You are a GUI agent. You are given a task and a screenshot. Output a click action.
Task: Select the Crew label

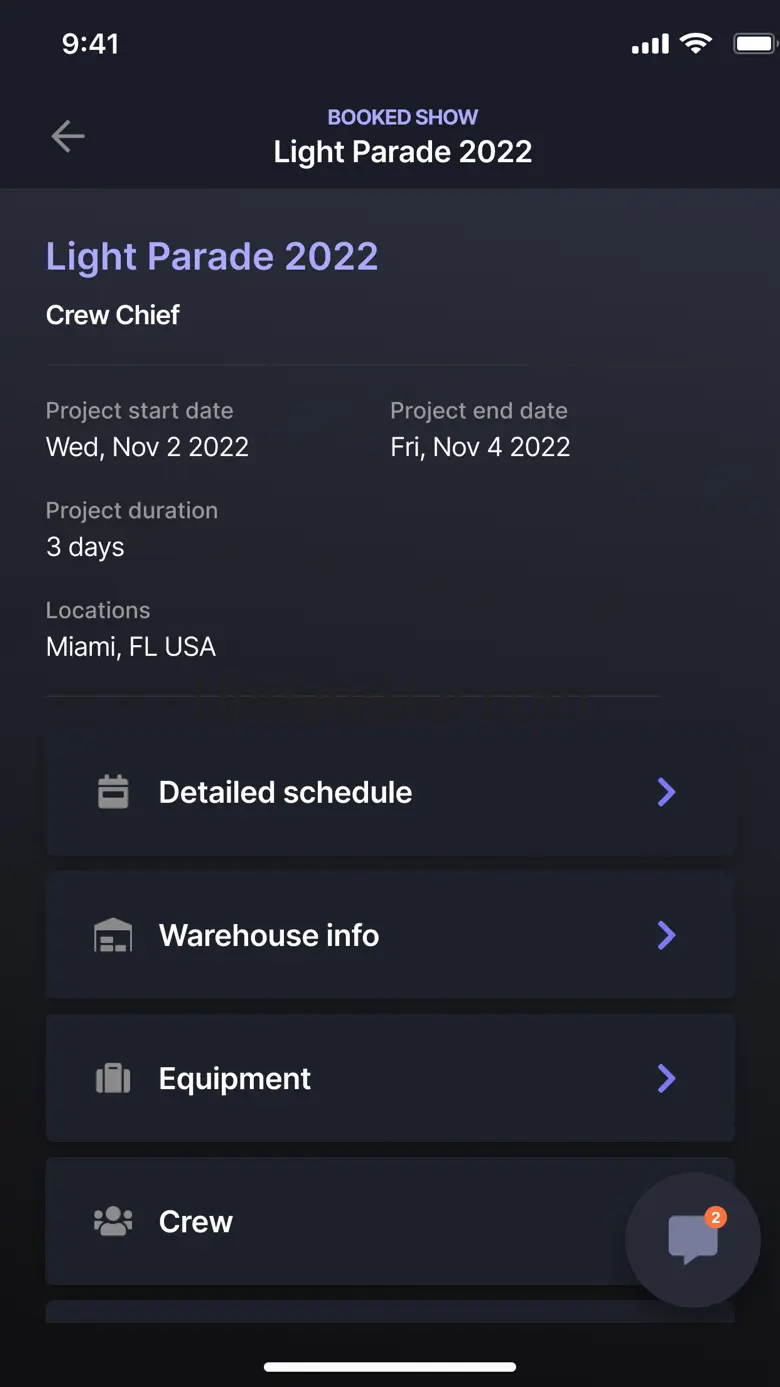pyautogui.click(x=196, y=1221)
